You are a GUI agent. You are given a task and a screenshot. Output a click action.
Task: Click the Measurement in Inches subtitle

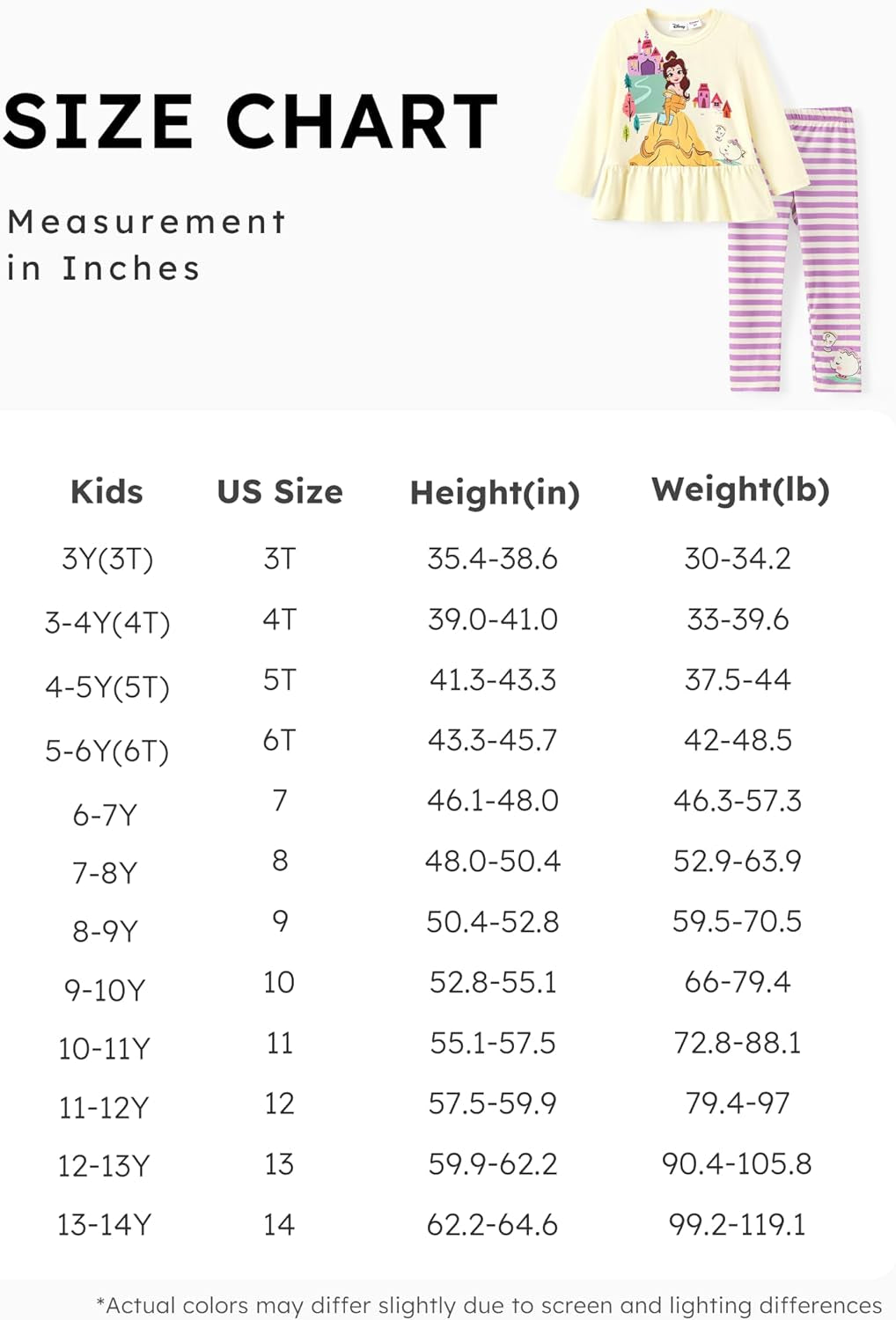[x=146, y=245]
